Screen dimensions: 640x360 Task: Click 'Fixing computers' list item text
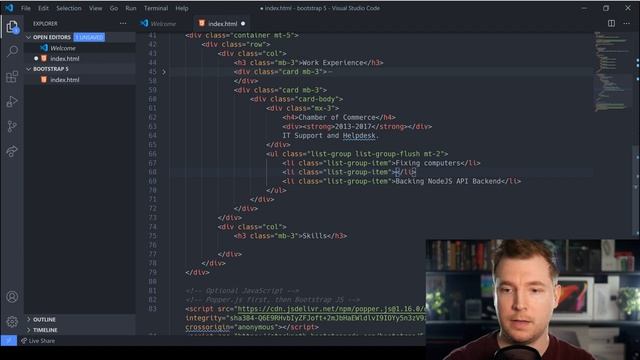click(428, 163)
